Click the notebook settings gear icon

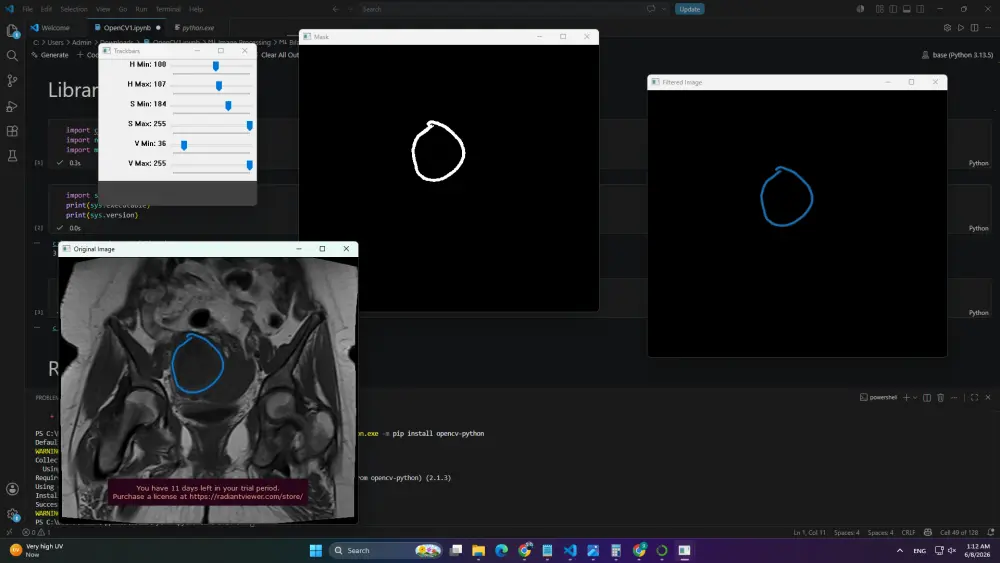click(947, 28)
